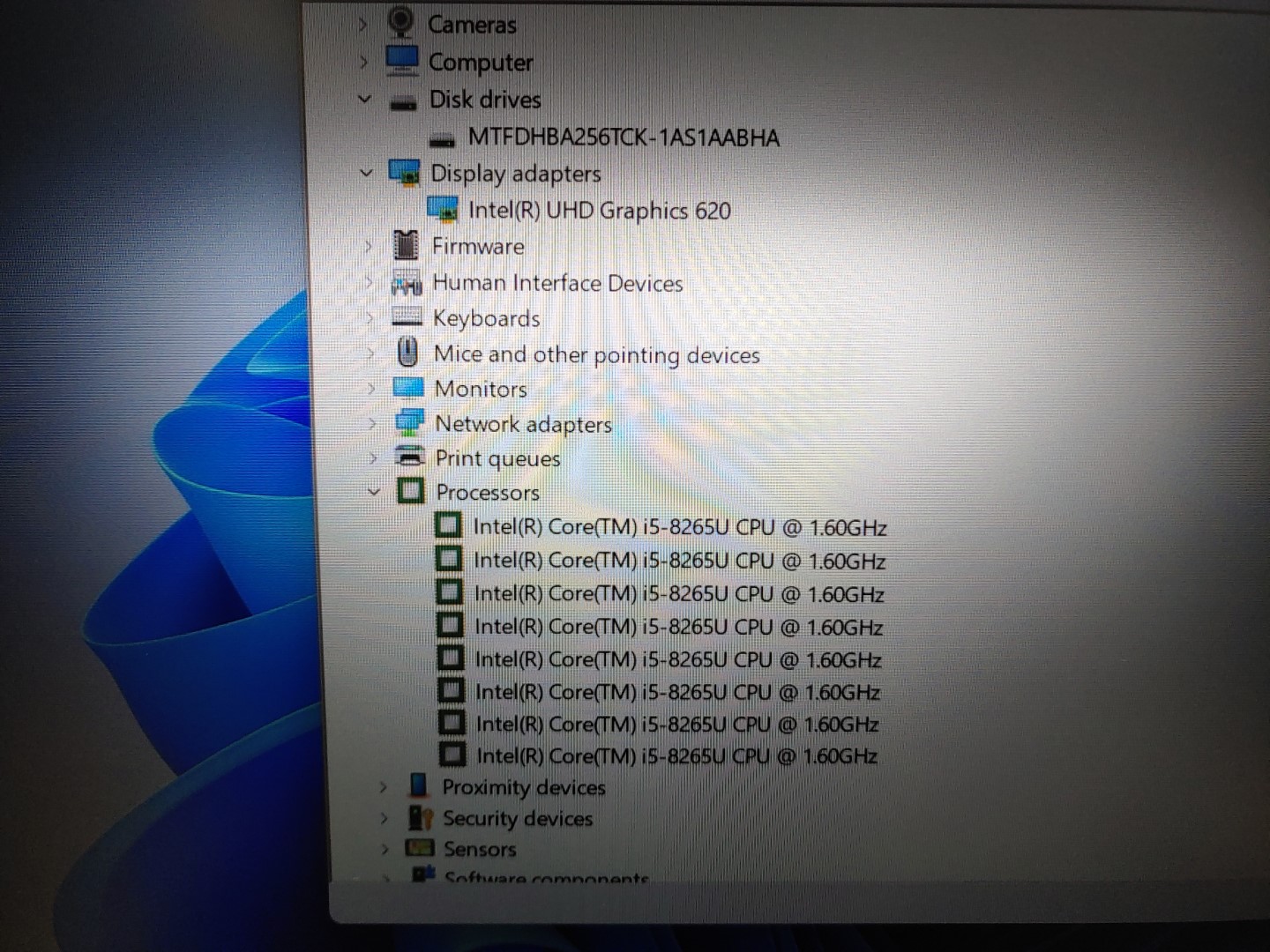Click the Human Interface Devices icon
This screenshot has width=1270, height=952.
(407, 283)
